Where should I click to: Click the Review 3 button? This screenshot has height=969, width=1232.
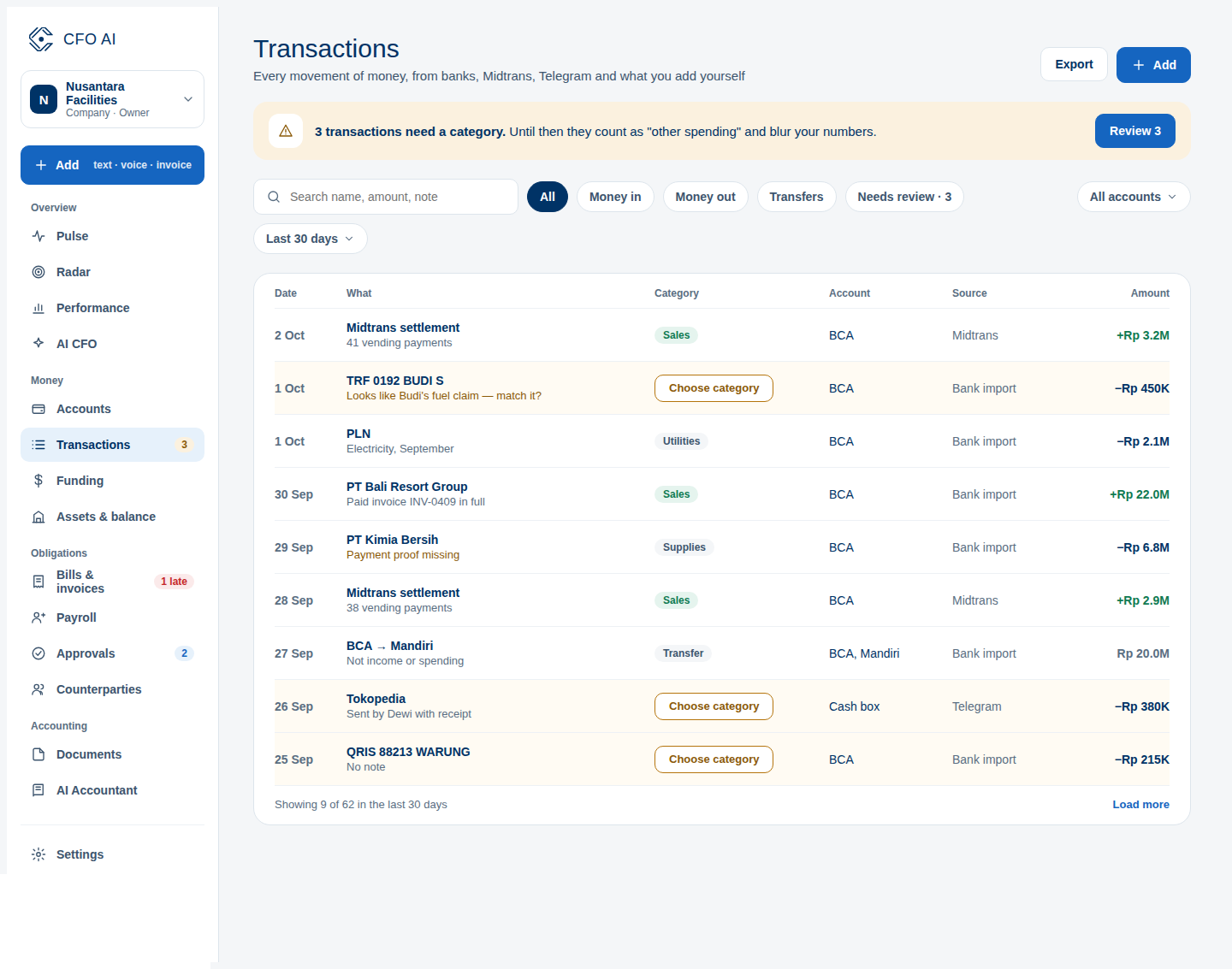(x=1135, y=131)
